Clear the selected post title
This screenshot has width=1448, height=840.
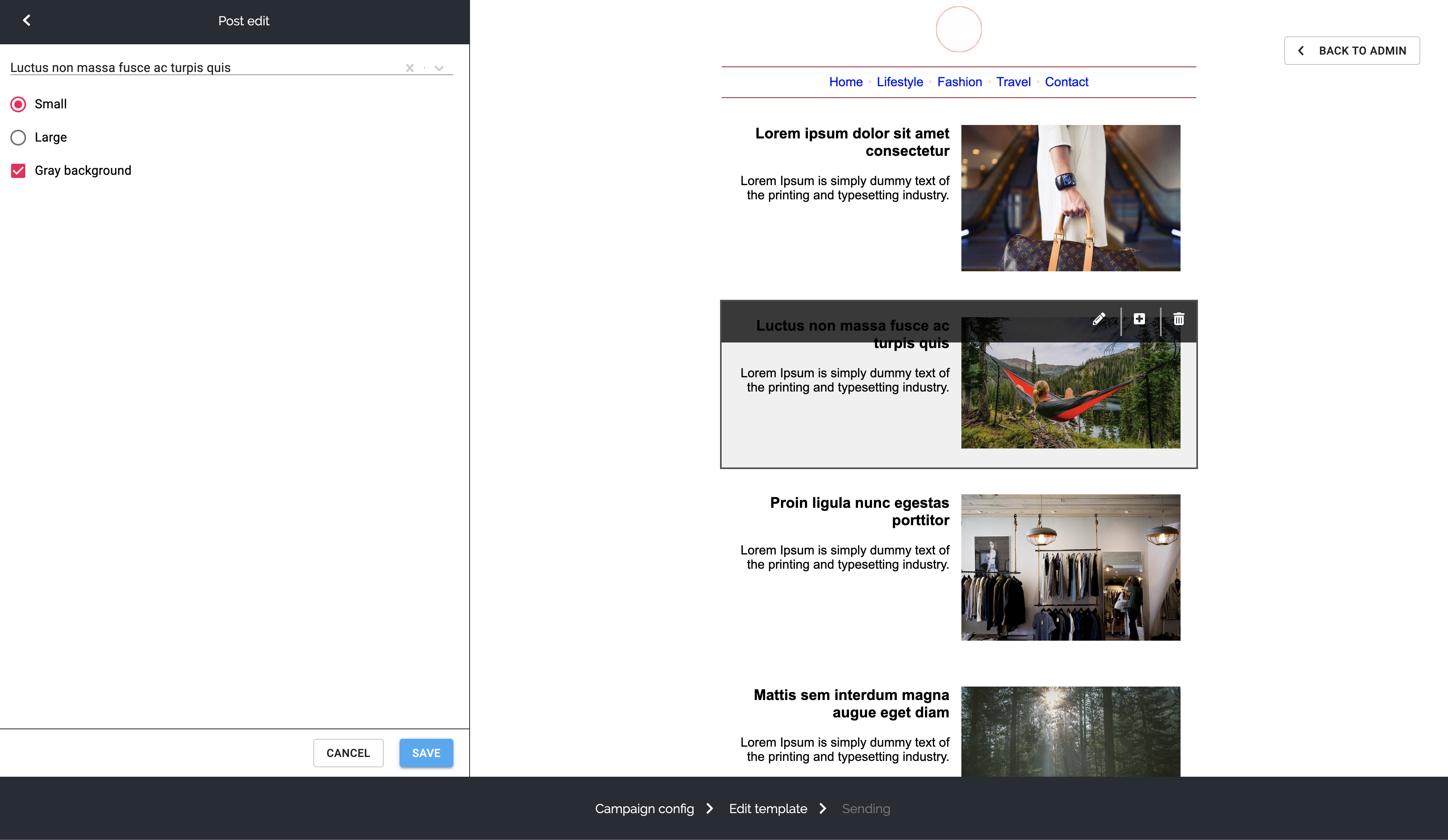pos(410,68)
